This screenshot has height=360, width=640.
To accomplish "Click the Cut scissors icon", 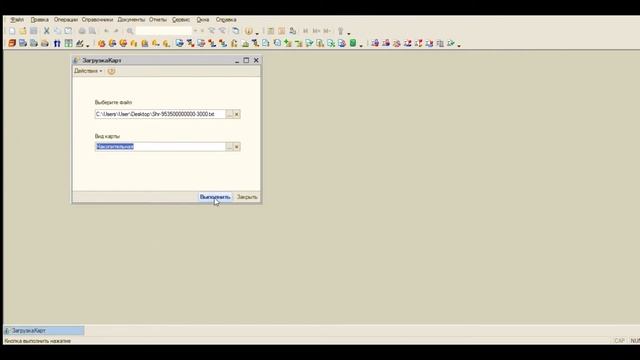I will (47, 31).
